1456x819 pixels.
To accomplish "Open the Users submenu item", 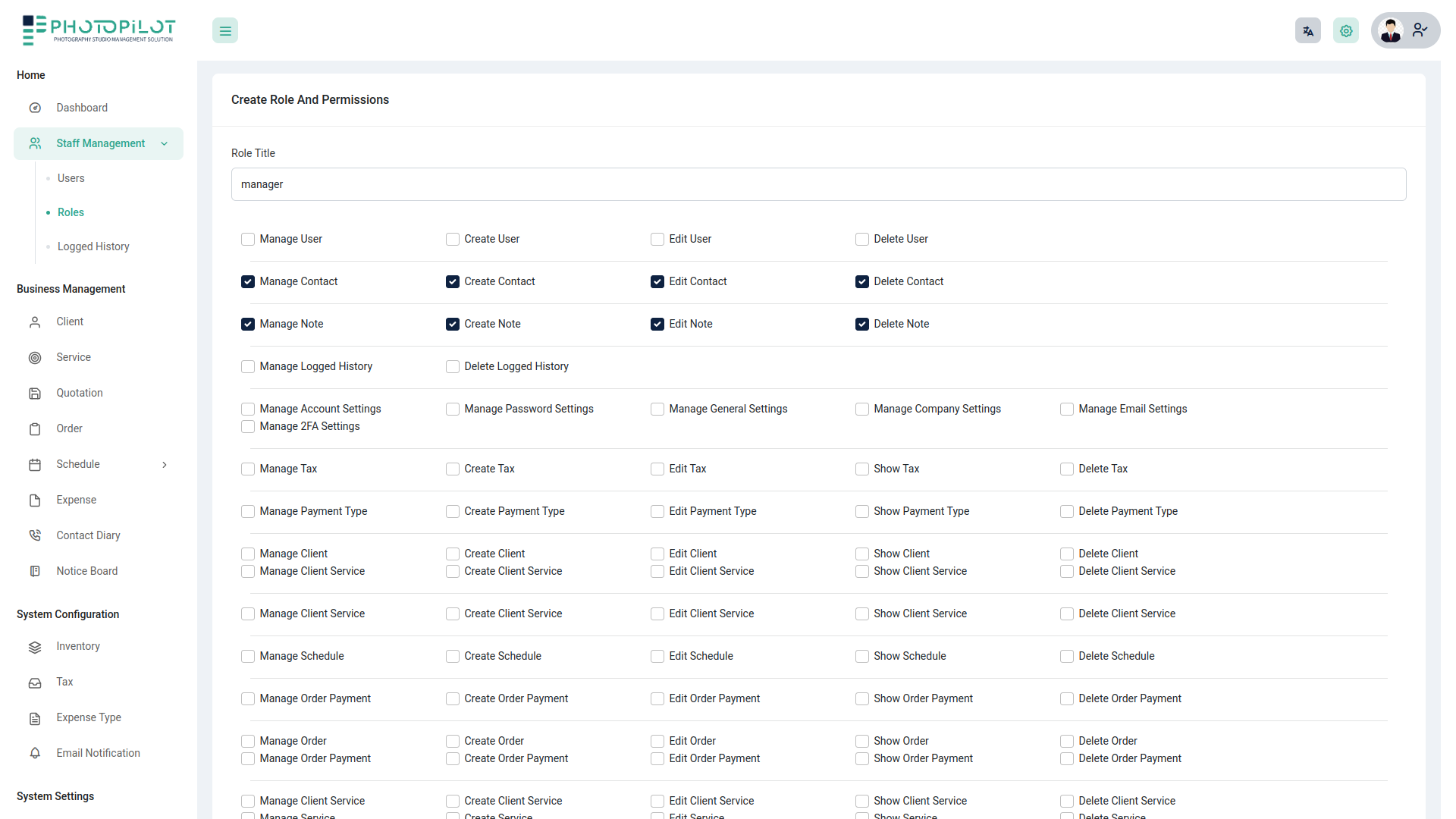I will point(71,178).
